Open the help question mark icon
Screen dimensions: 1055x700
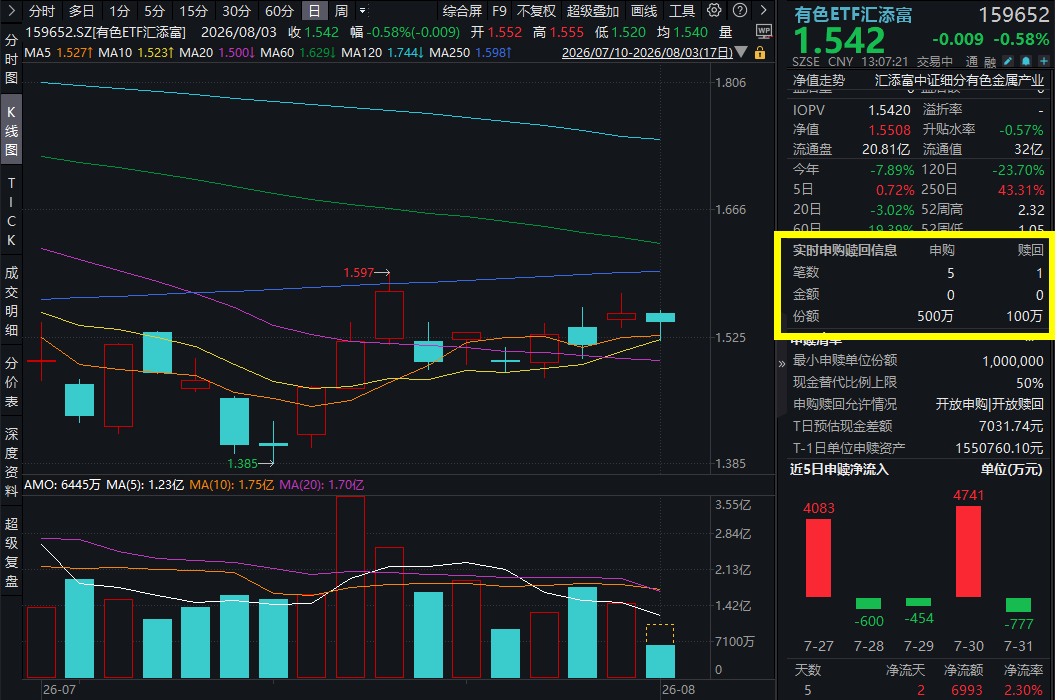tap(739, 10)
